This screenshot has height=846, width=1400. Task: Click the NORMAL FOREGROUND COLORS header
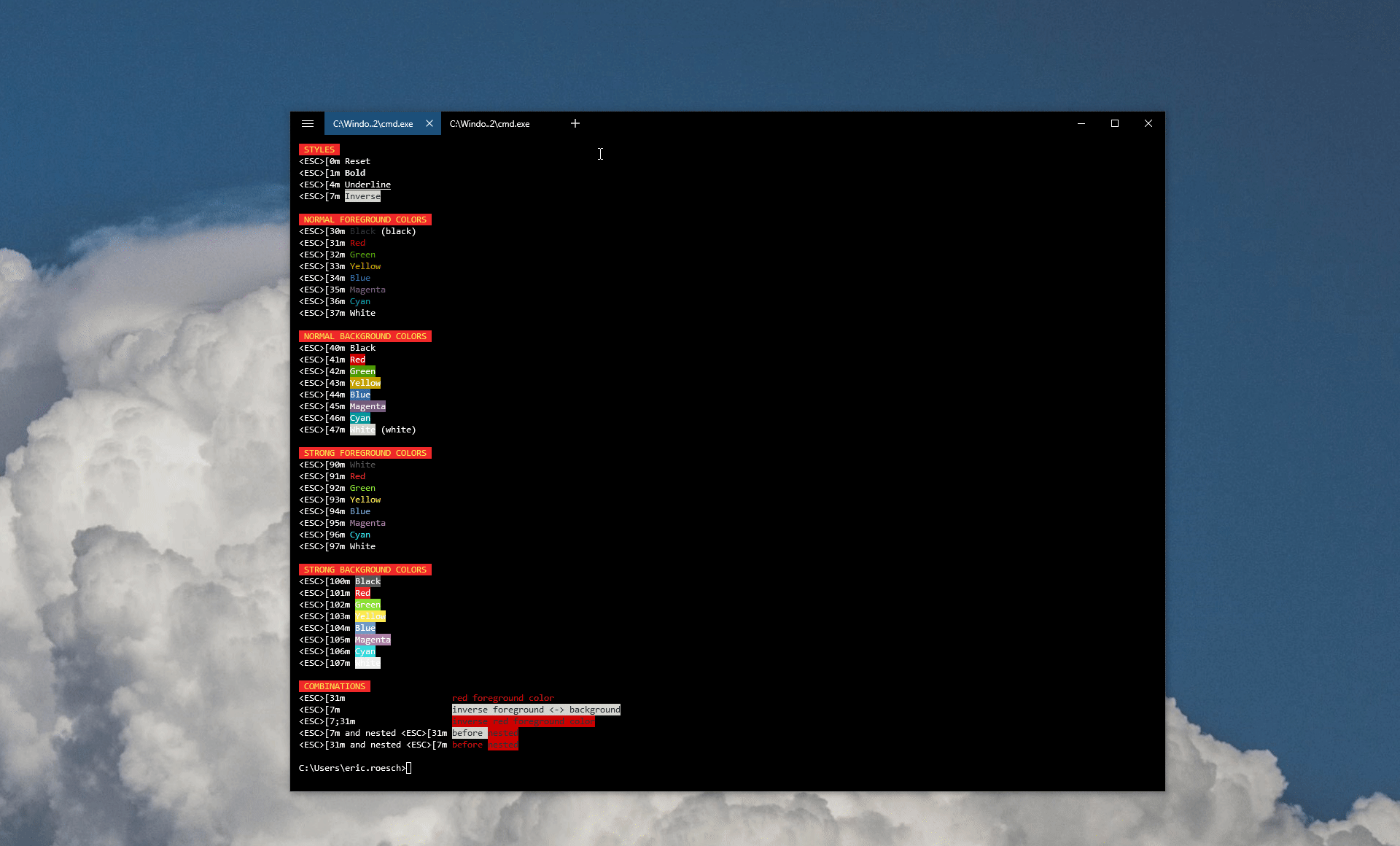coord(365,220)
